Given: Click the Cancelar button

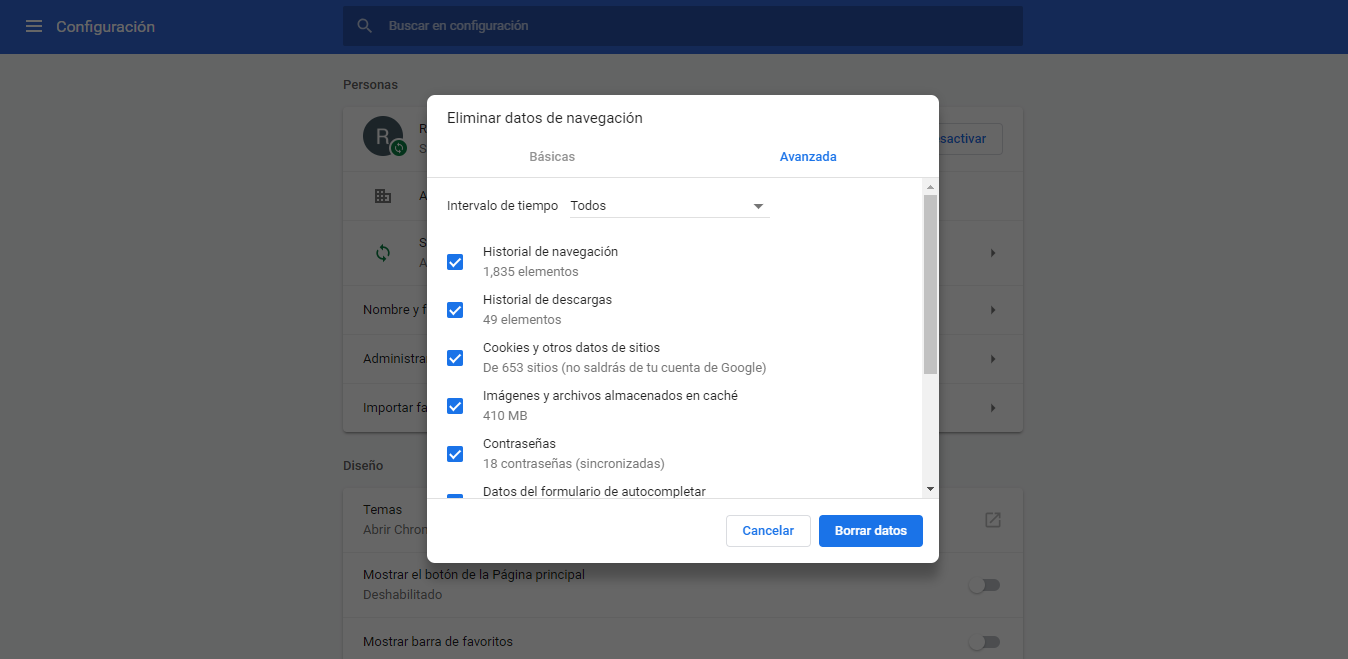Looking at the screenshot, I should (768, 531).
